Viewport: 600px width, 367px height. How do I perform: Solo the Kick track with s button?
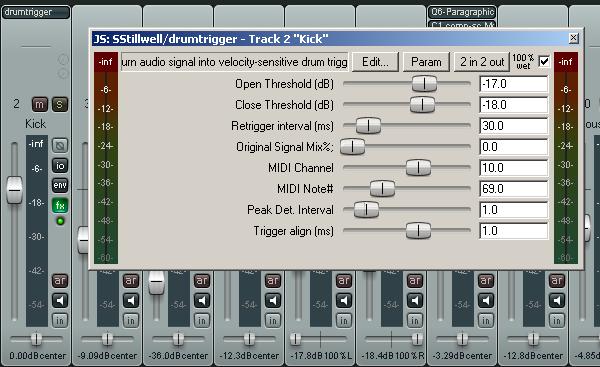59,104
